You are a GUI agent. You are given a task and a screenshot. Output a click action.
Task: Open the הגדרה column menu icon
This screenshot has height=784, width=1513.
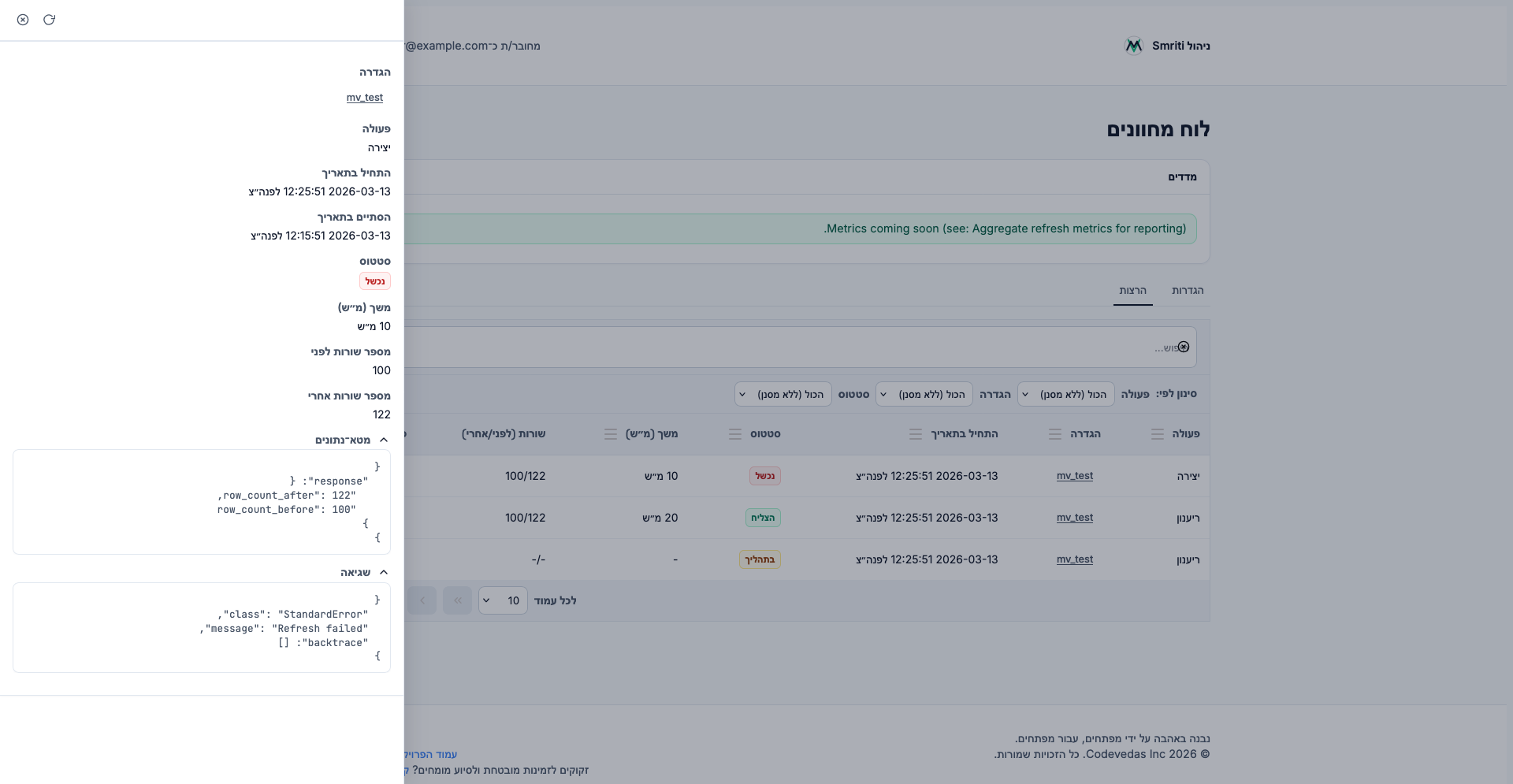tap(1054, 434)
